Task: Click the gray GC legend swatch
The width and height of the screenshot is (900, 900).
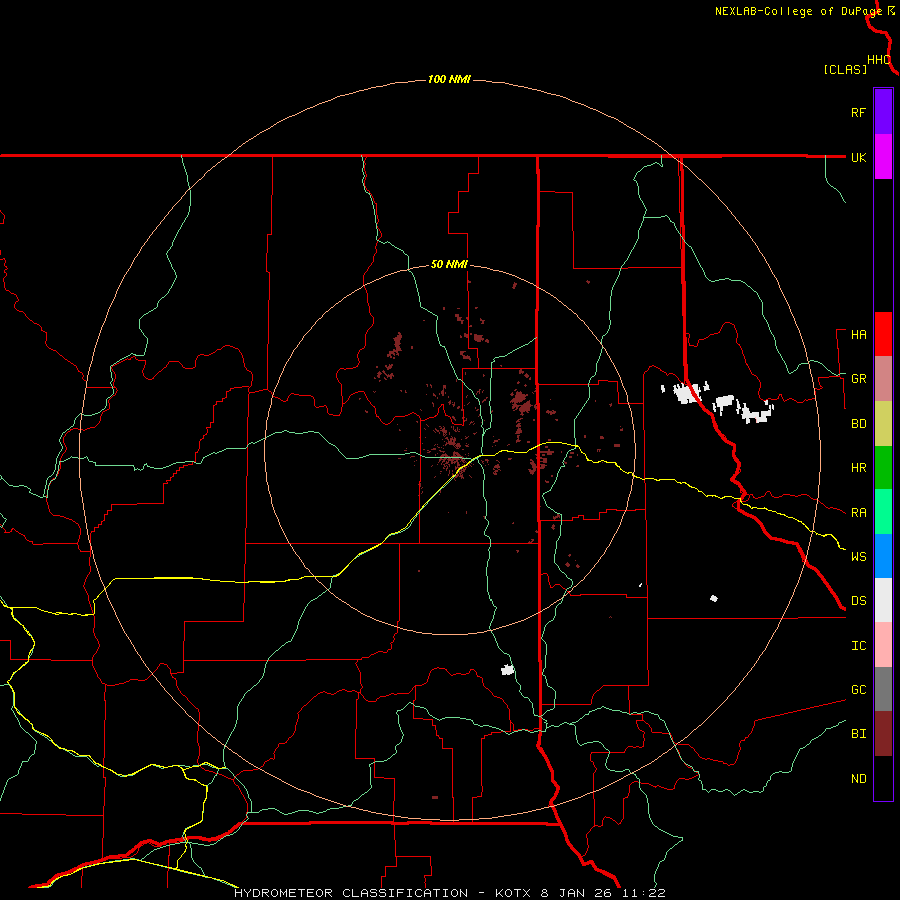Action: (x=883, y=689)
